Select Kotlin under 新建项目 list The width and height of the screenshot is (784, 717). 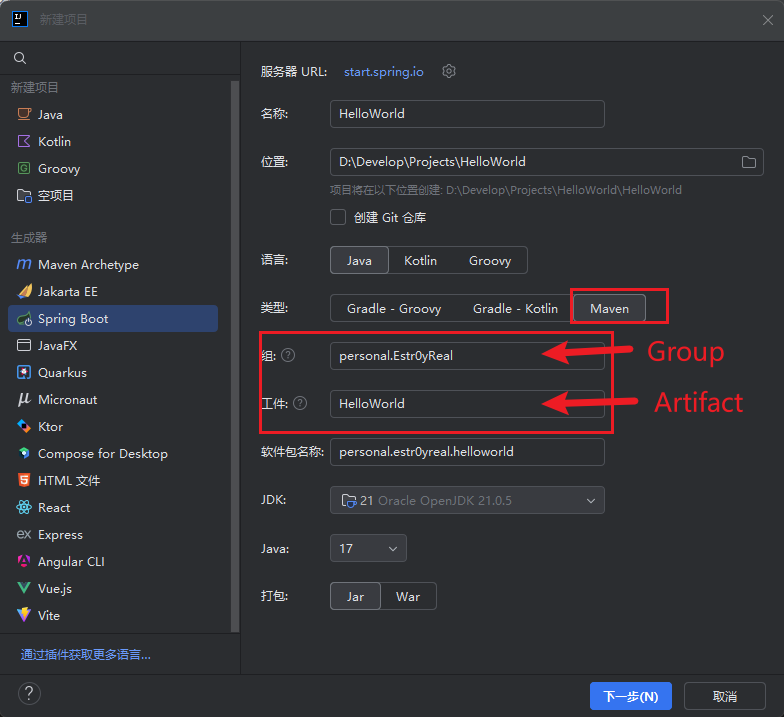(x=54, y=142)
